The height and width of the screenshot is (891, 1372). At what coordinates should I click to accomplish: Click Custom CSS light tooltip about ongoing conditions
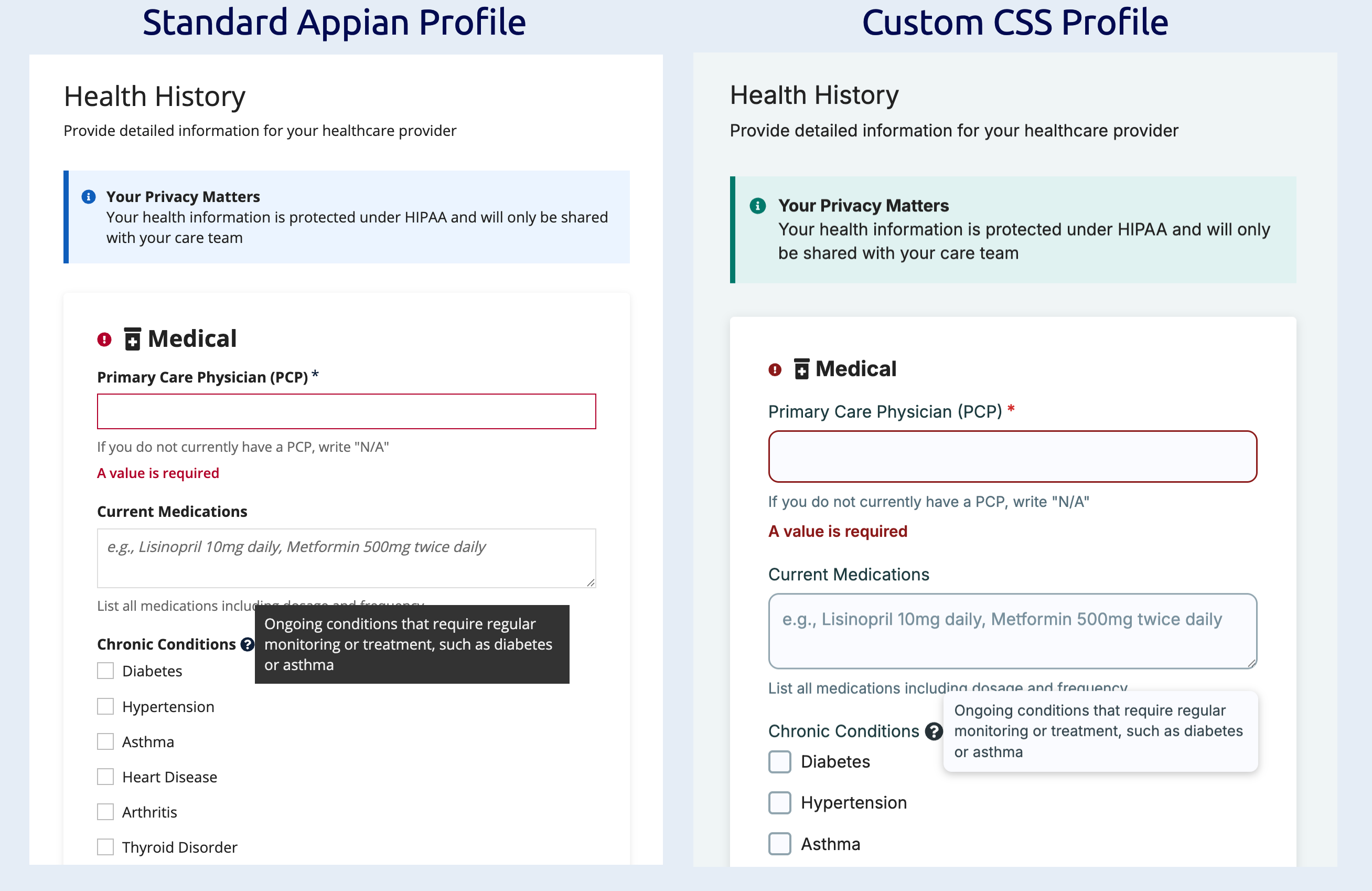pyautogui.click(x=1100, y=731)
